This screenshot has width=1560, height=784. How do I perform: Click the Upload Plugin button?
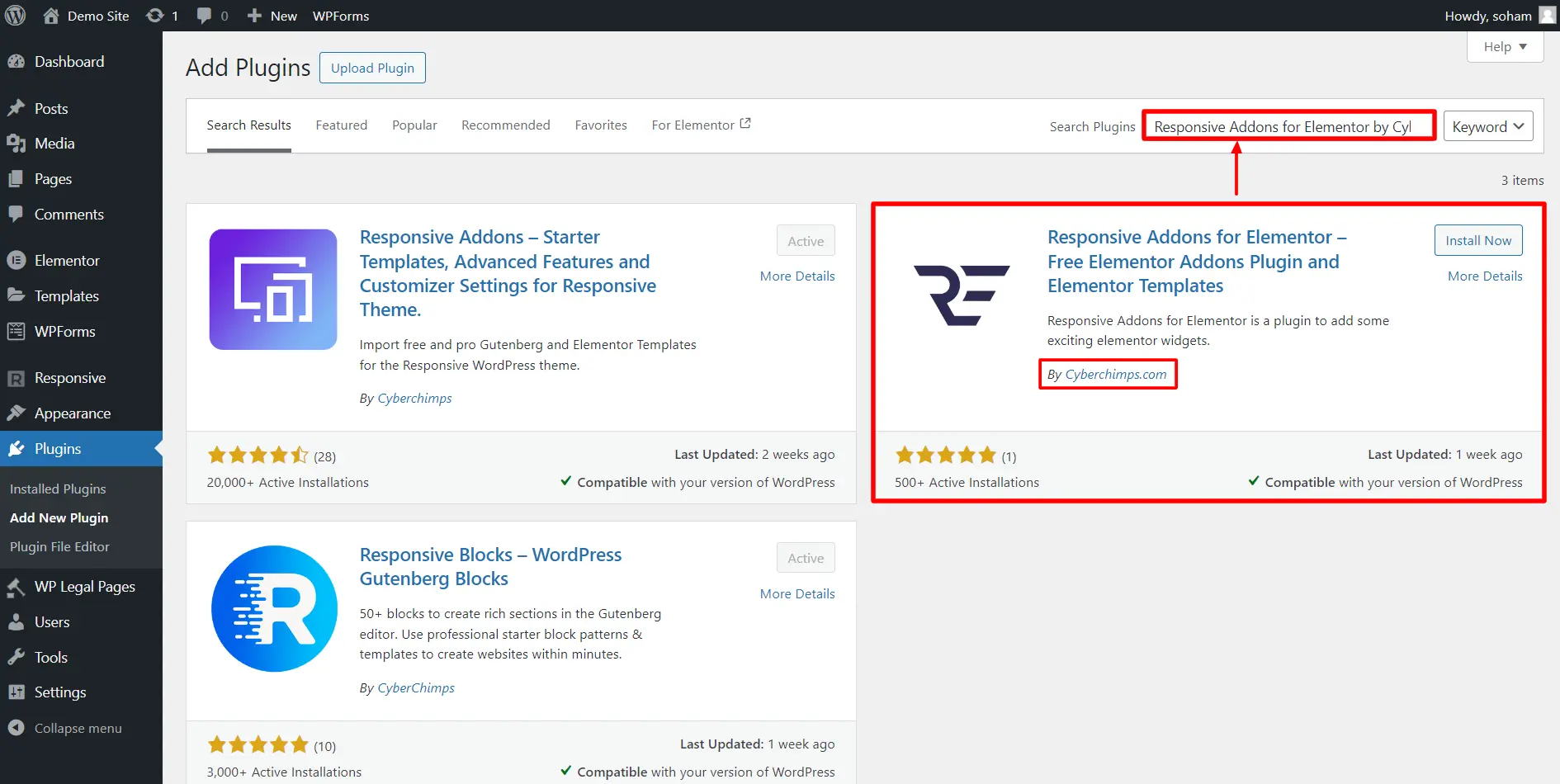[x=372, y=68]
